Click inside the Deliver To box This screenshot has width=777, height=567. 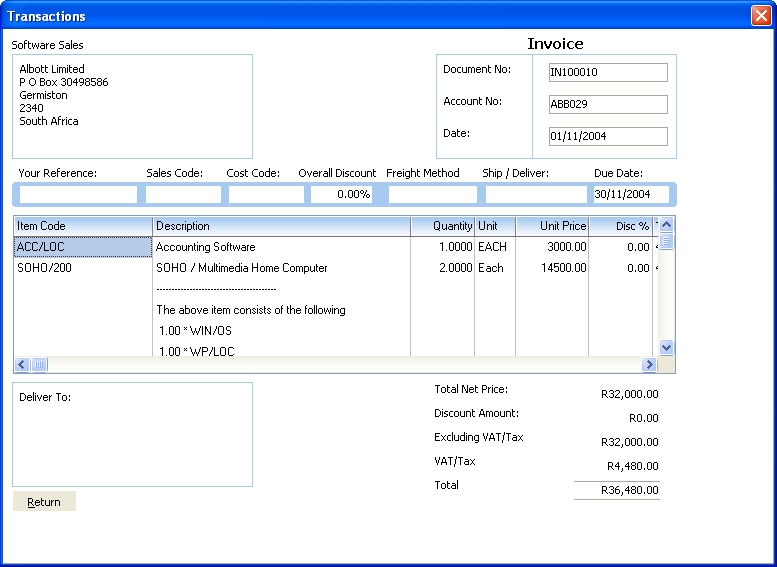132,434
